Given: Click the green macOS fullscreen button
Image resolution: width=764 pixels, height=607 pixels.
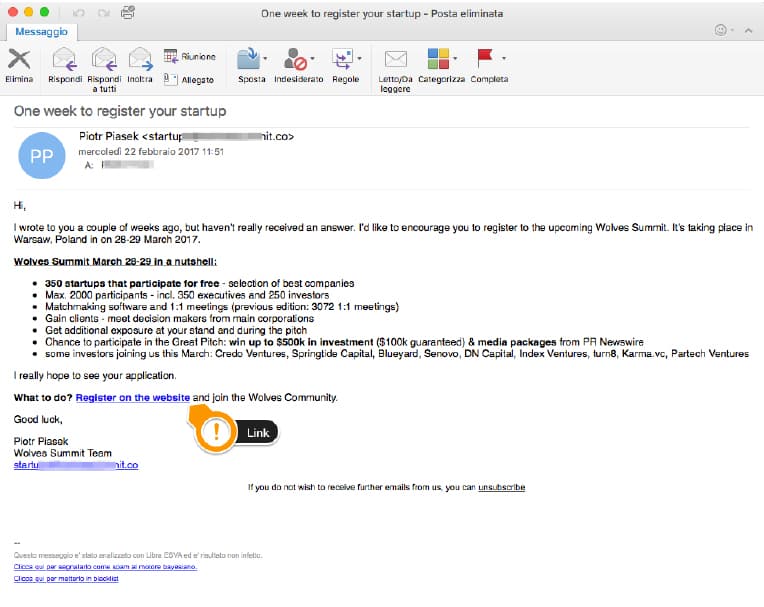Looking at the screenshot, I should [44, 12].
